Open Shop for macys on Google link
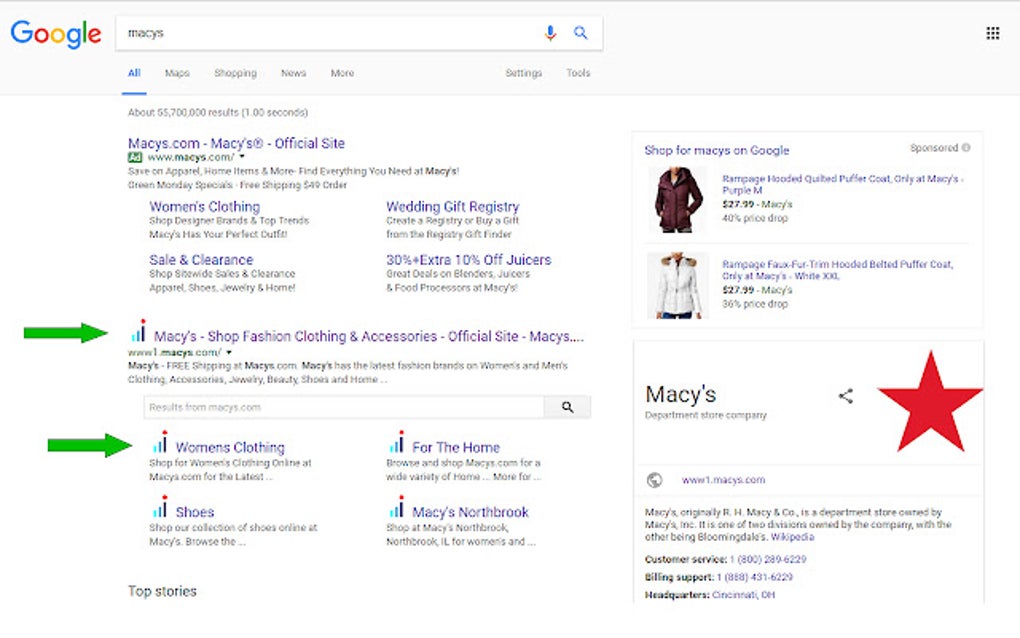The image size is (1020, 638). (x=717, y=150)
